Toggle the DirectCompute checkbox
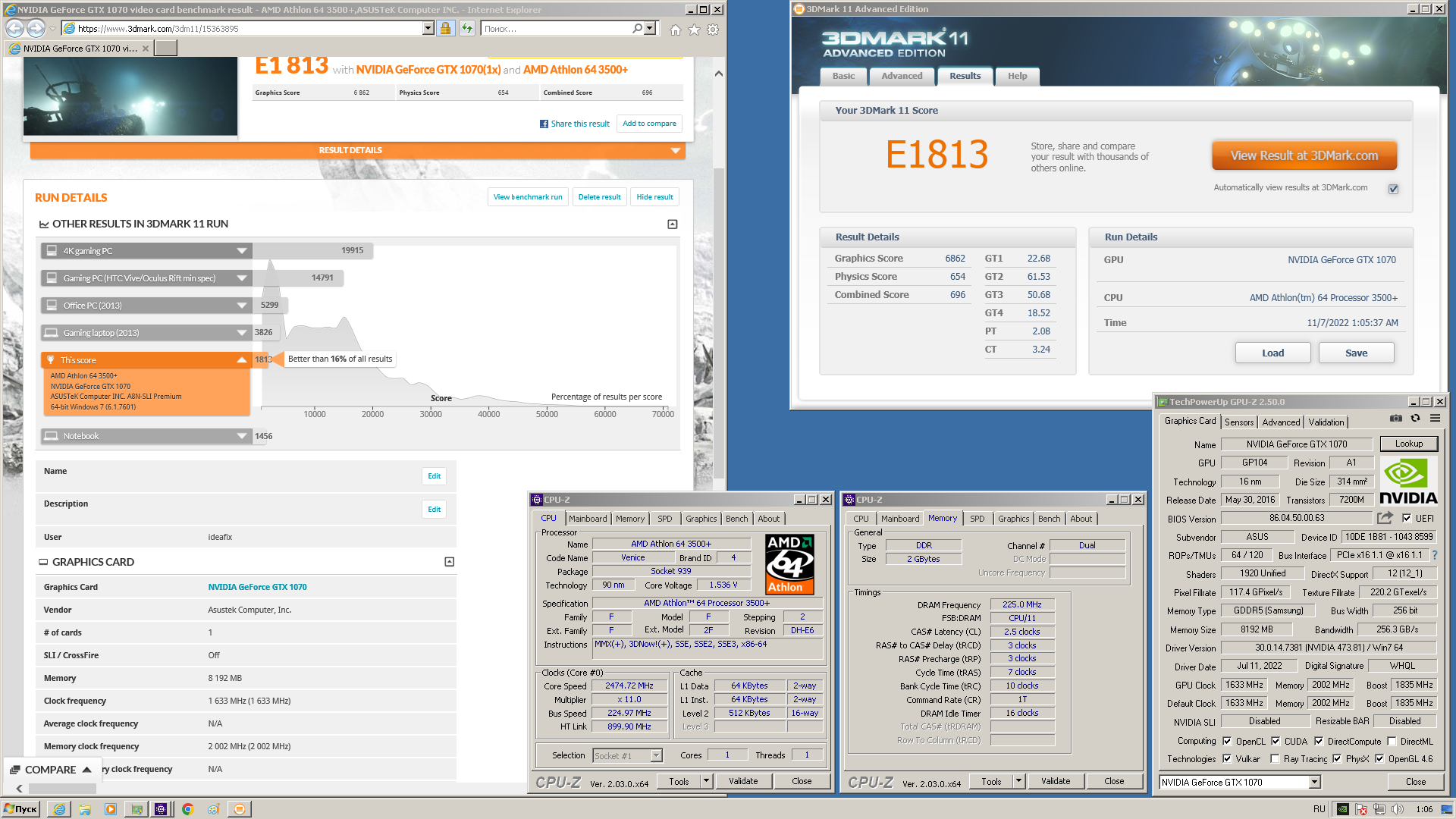 1319,742
